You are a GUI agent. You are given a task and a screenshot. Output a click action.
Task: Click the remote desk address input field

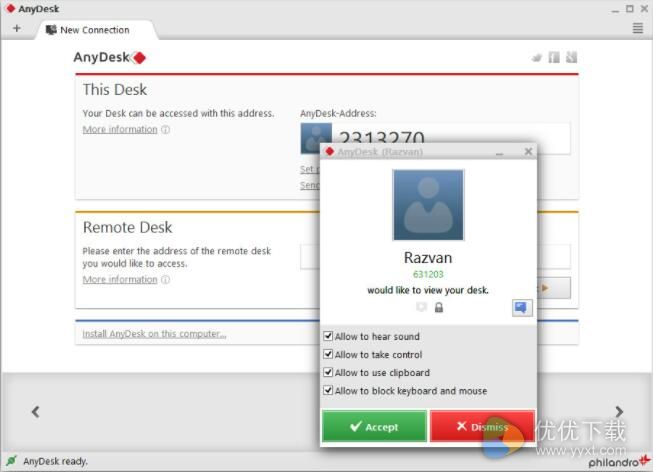[310, 257]
